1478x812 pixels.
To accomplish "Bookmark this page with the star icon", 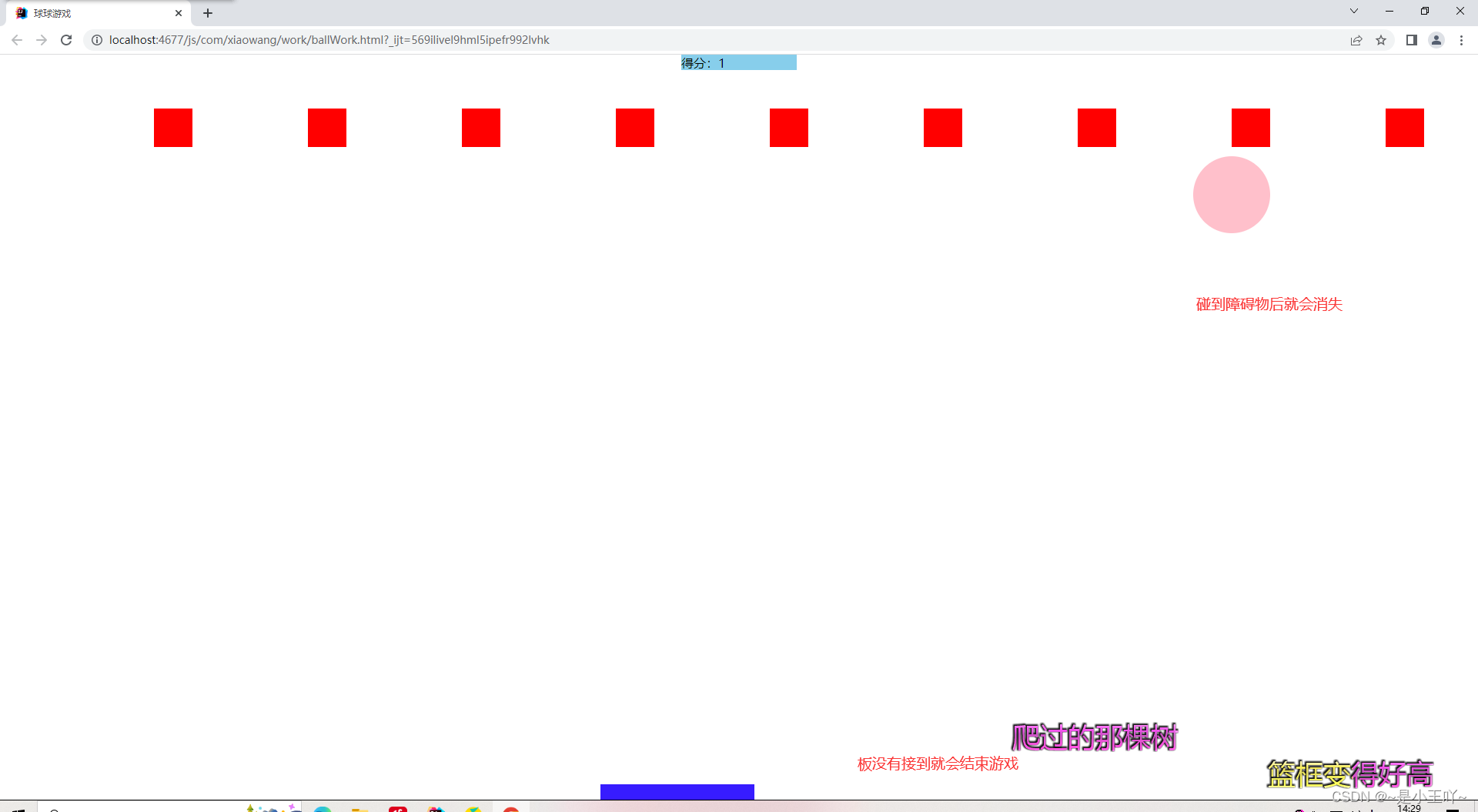I will tap(1381, 40).
